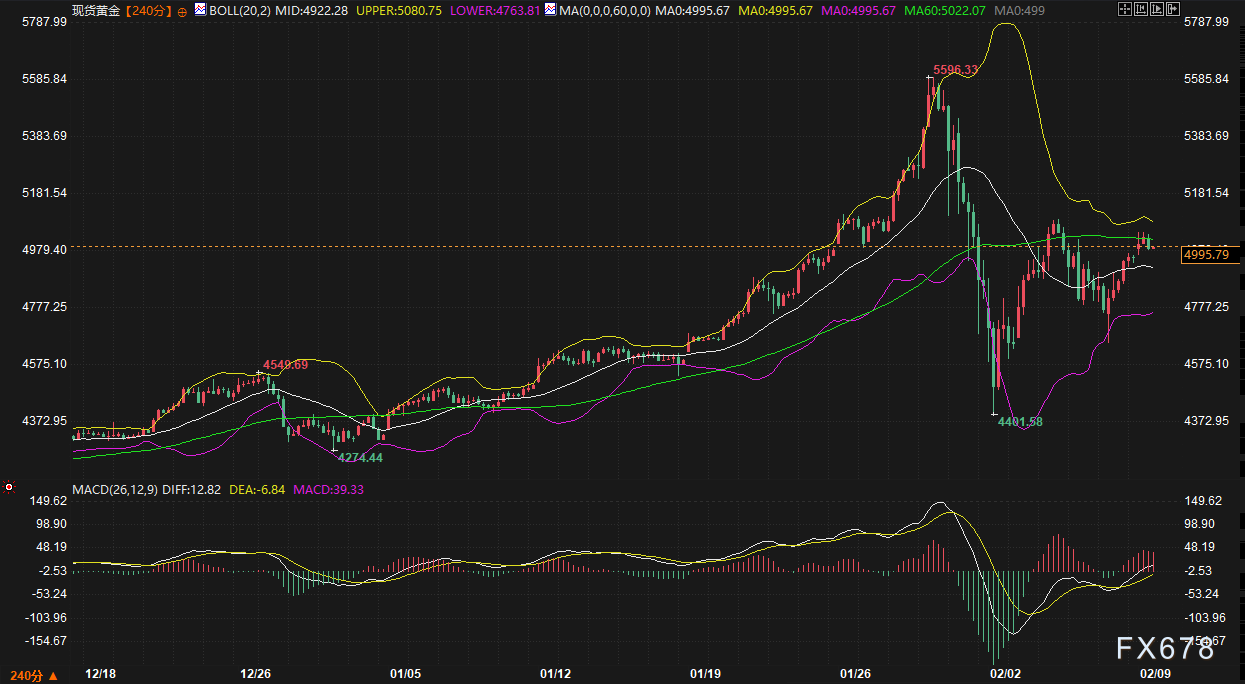The image size is (1245, 684).
Task: Click the move-chart crosshair icon at top right
Action: [1124, 9]
